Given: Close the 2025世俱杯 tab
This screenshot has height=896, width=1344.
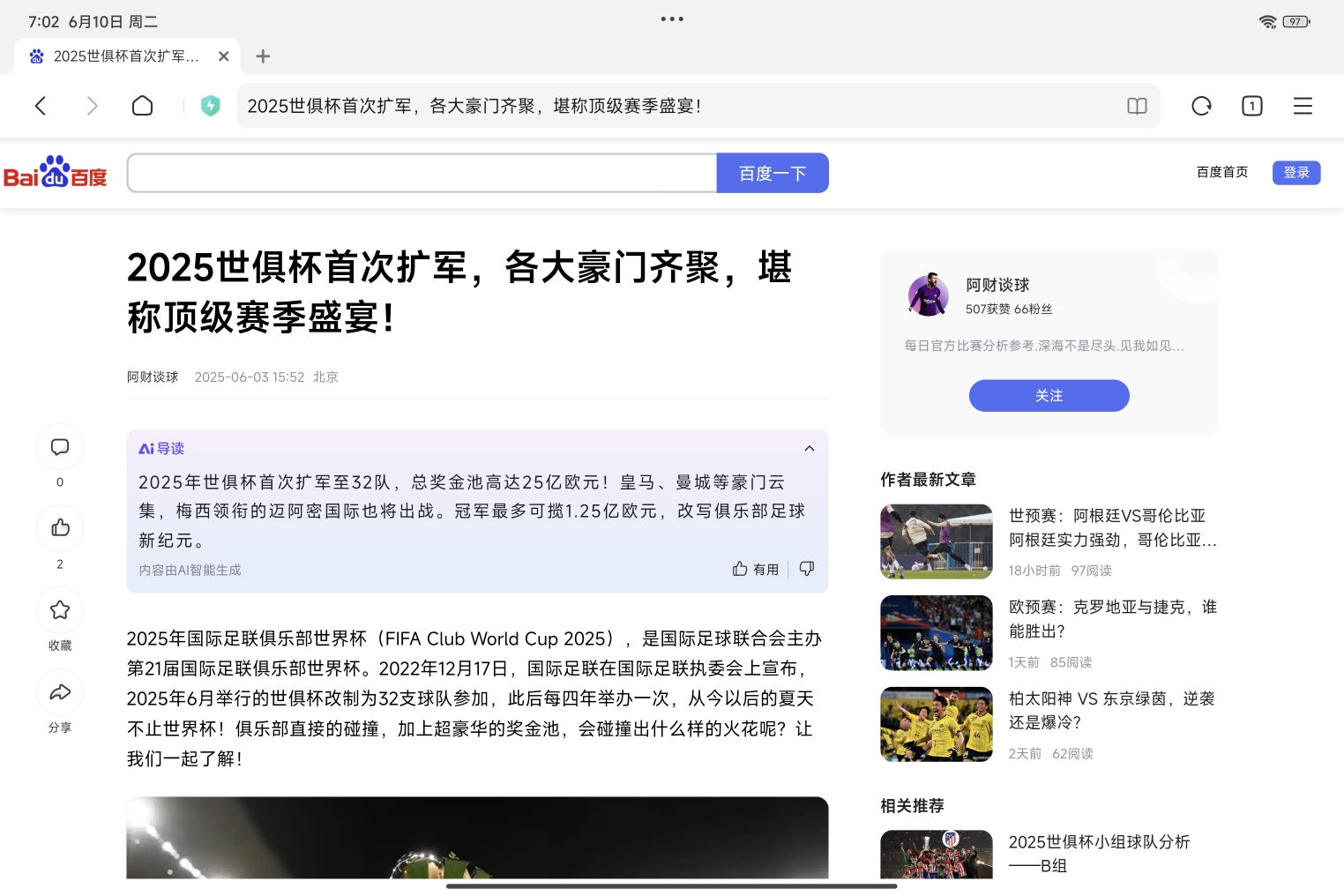Looking at the screenshot, I should click(223, 56).
